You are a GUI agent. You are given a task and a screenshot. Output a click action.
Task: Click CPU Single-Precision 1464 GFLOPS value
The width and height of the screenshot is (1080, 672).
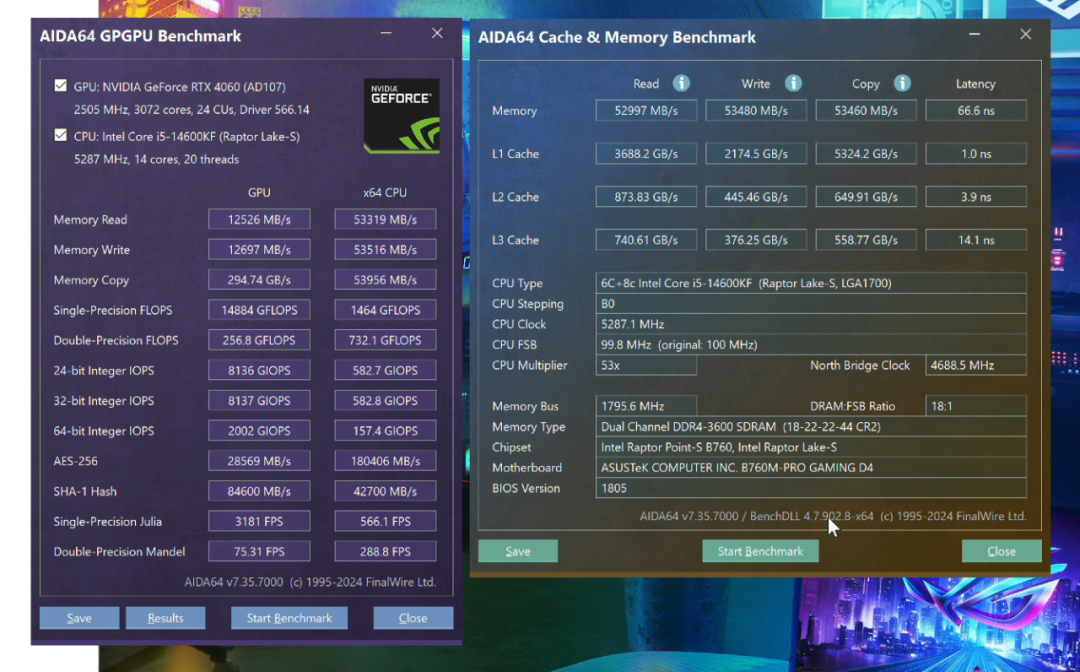pos(385,310)
